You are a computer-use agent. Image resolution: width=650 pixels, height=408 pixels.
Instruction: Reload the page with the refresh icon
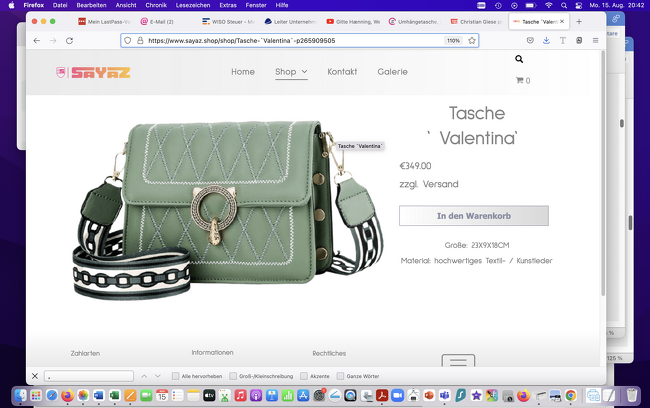(70, 41)
